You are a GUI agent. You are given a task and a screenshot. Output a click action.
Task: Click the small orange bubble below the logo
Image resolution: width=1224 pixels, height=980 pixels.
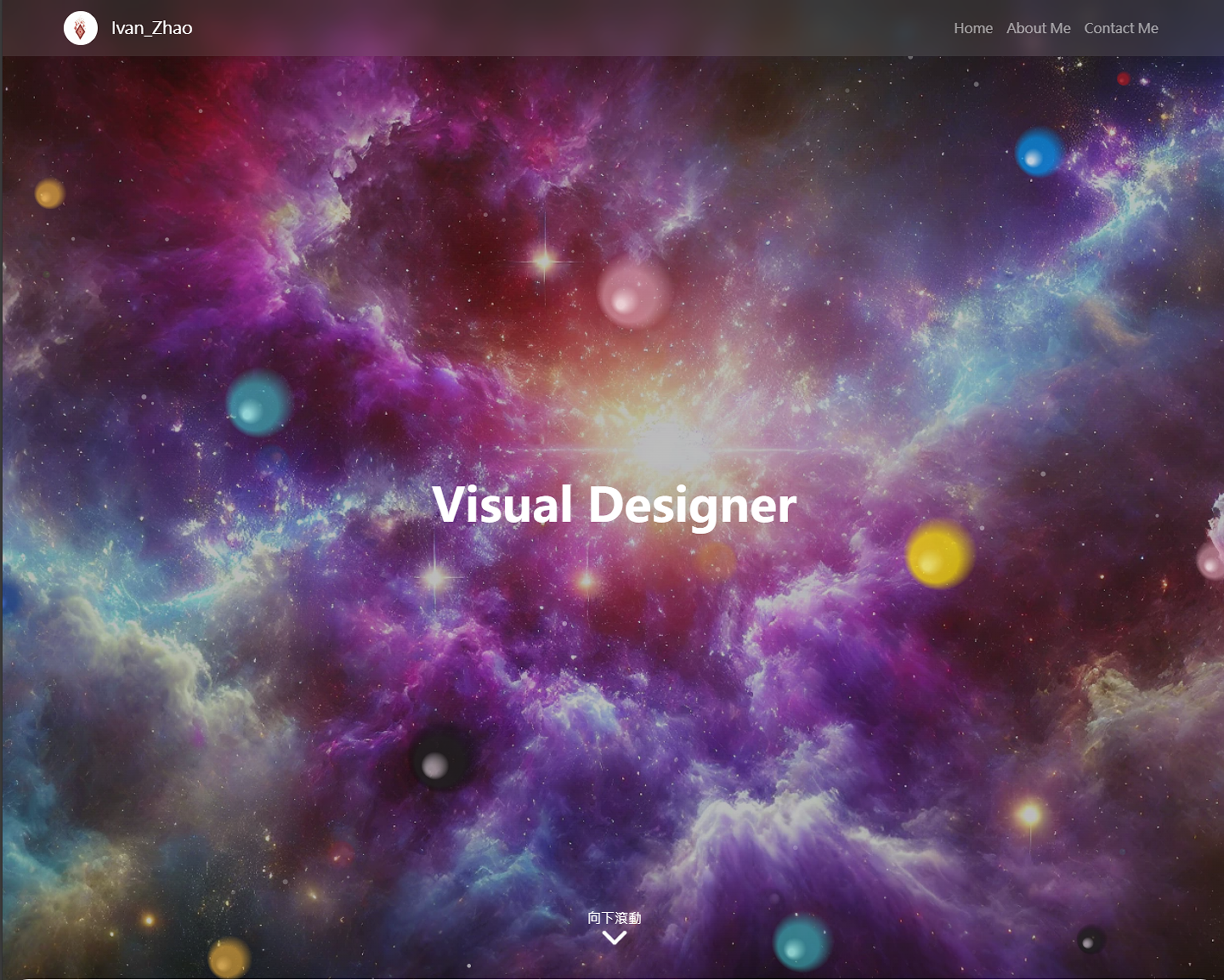click(x=50, y=194)
